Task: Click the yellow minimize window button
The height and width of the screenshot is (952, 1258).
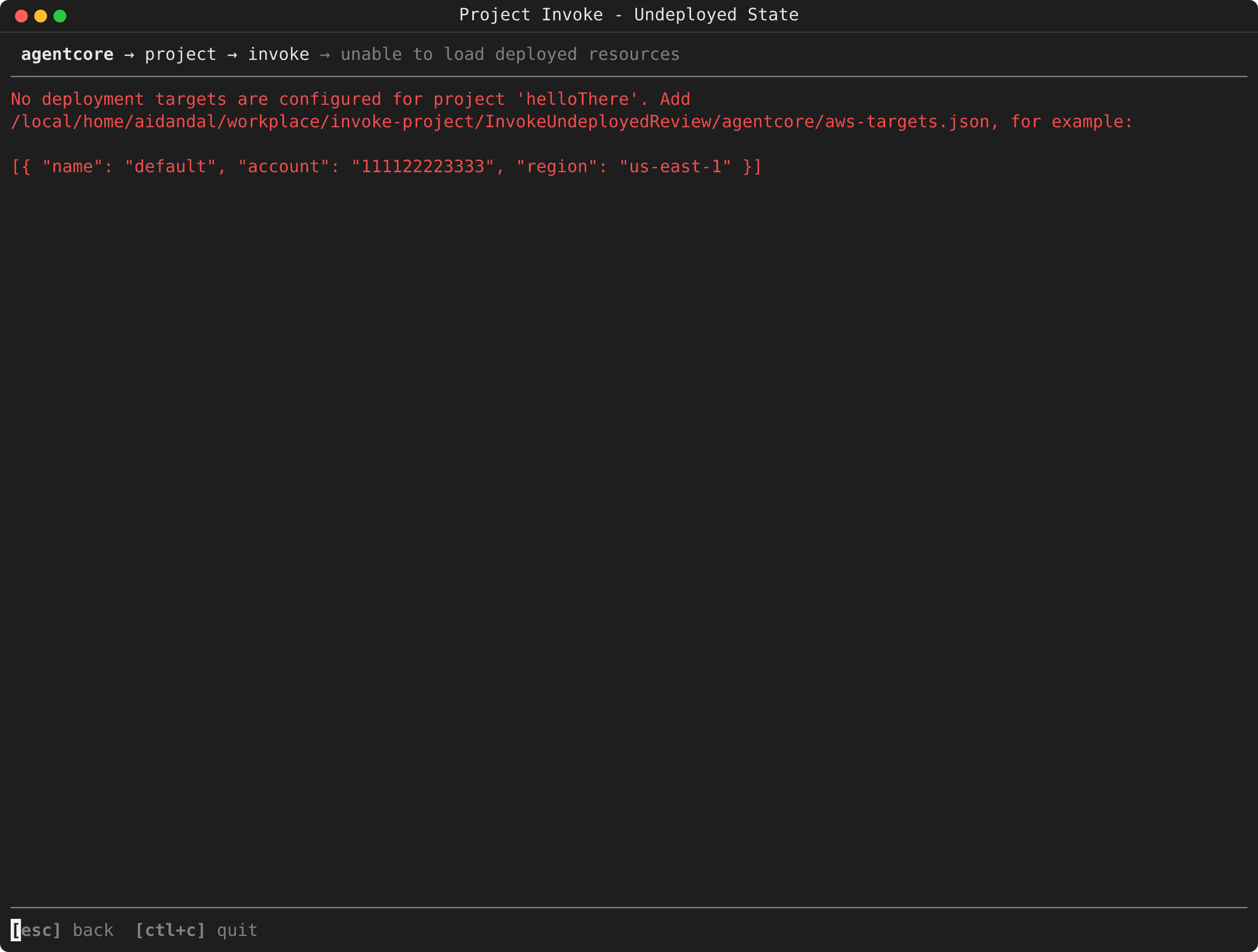Action: (x=41, y=16)
